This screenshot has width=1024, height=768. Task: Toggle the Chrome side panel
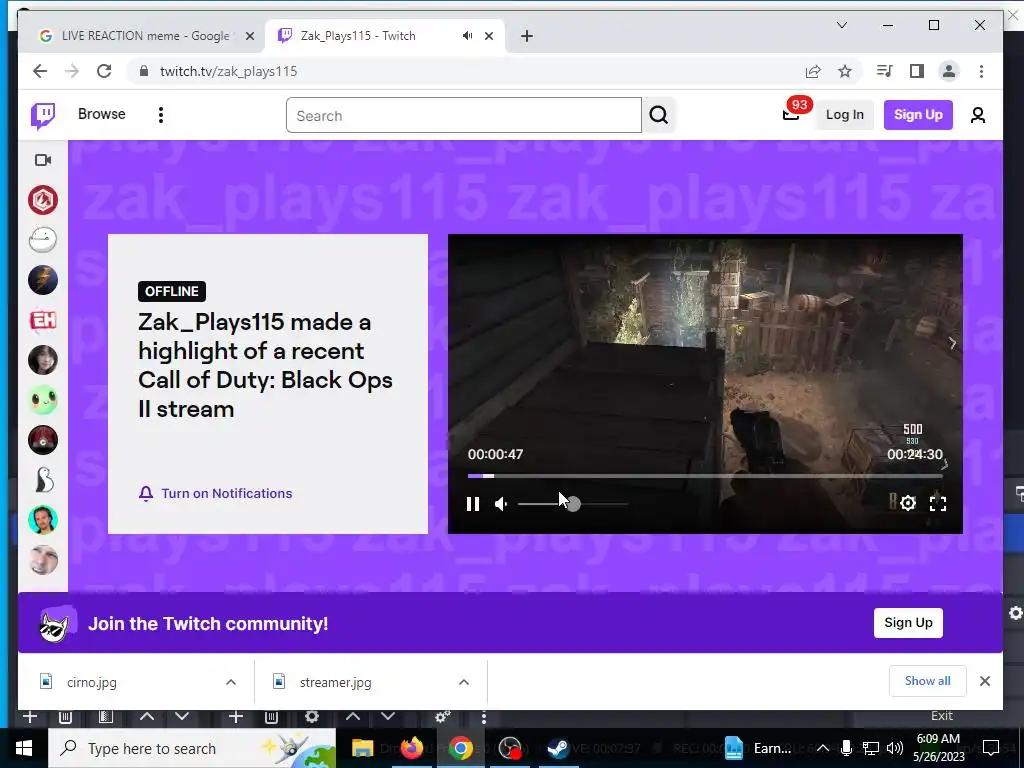(917, 71)
